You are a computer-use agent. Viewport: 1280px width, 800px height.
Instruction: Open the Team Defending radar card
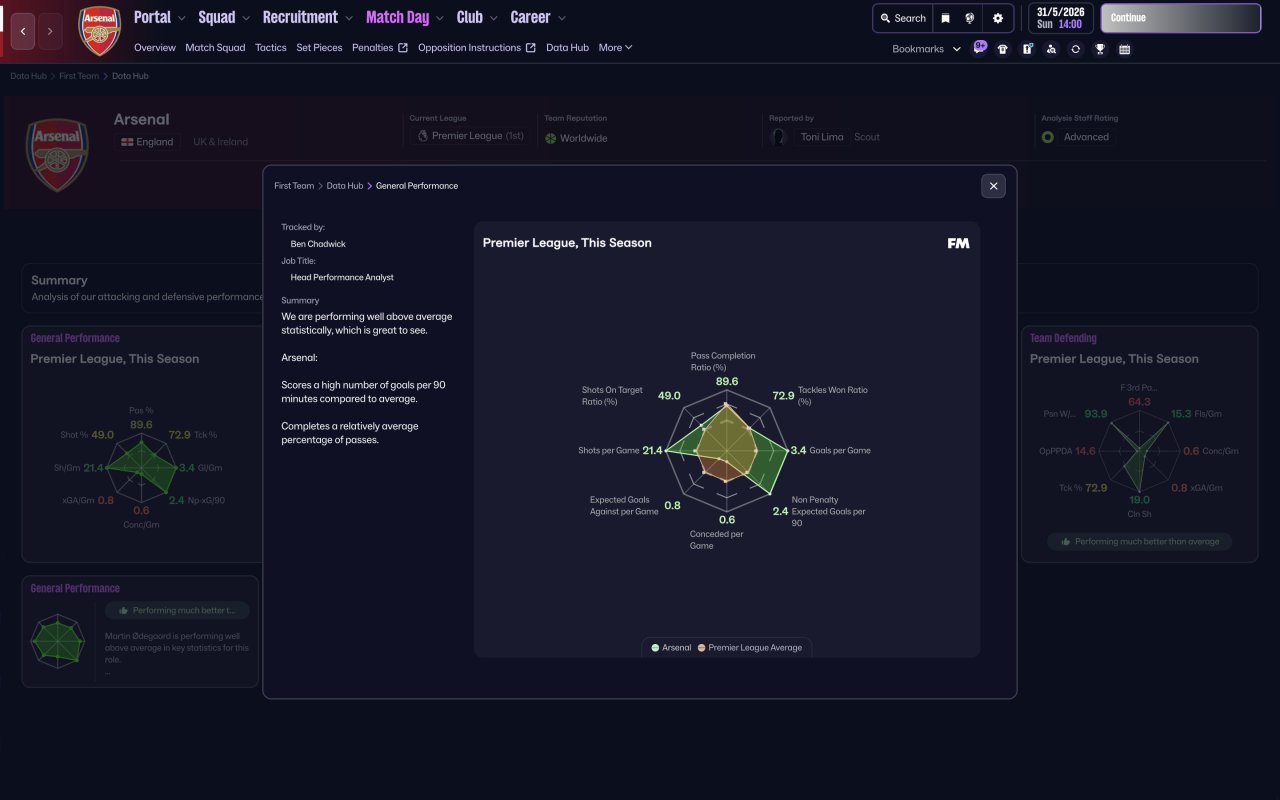pos(1139,443)
